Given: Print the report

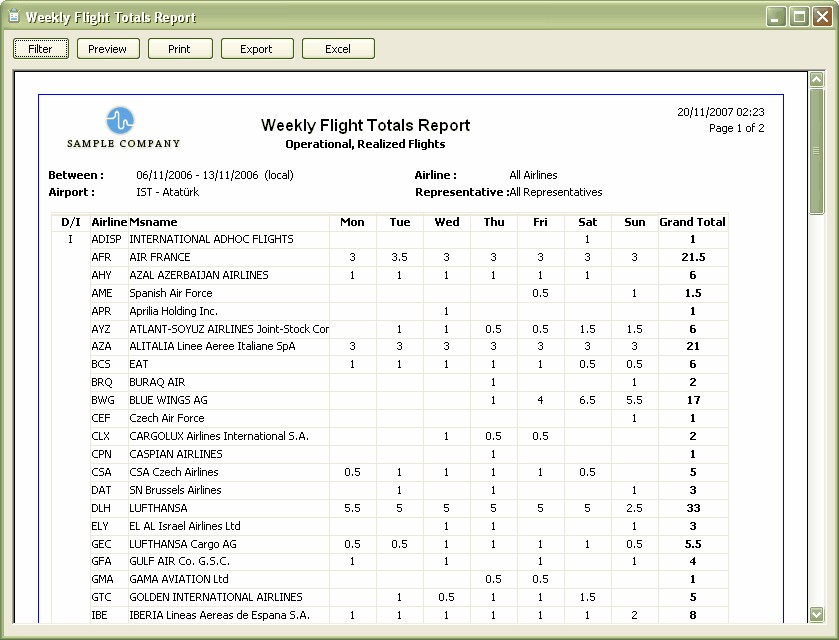Looking at the screenshot, I should coord(179,49).
